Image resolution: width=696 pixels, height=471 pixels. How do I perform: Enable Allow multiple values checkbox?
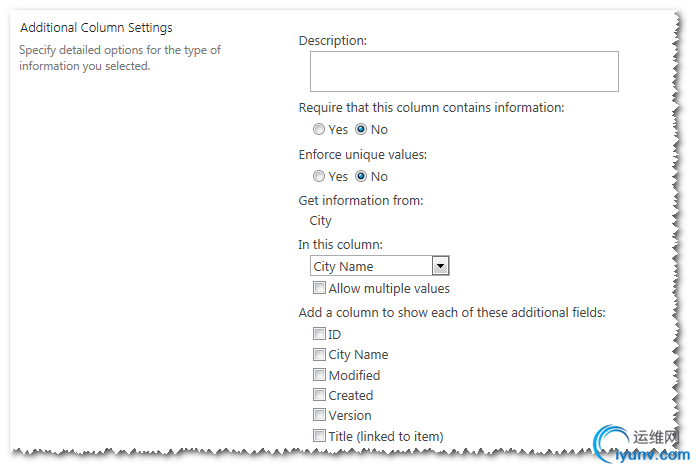[x=319, y=288]
